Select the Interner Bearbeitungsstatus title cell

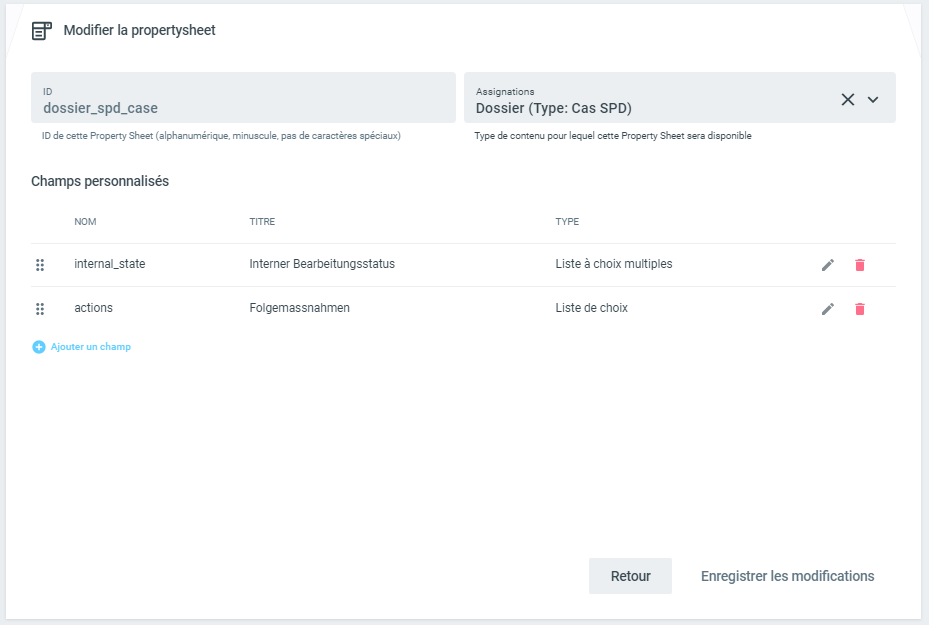pos(322,264)
